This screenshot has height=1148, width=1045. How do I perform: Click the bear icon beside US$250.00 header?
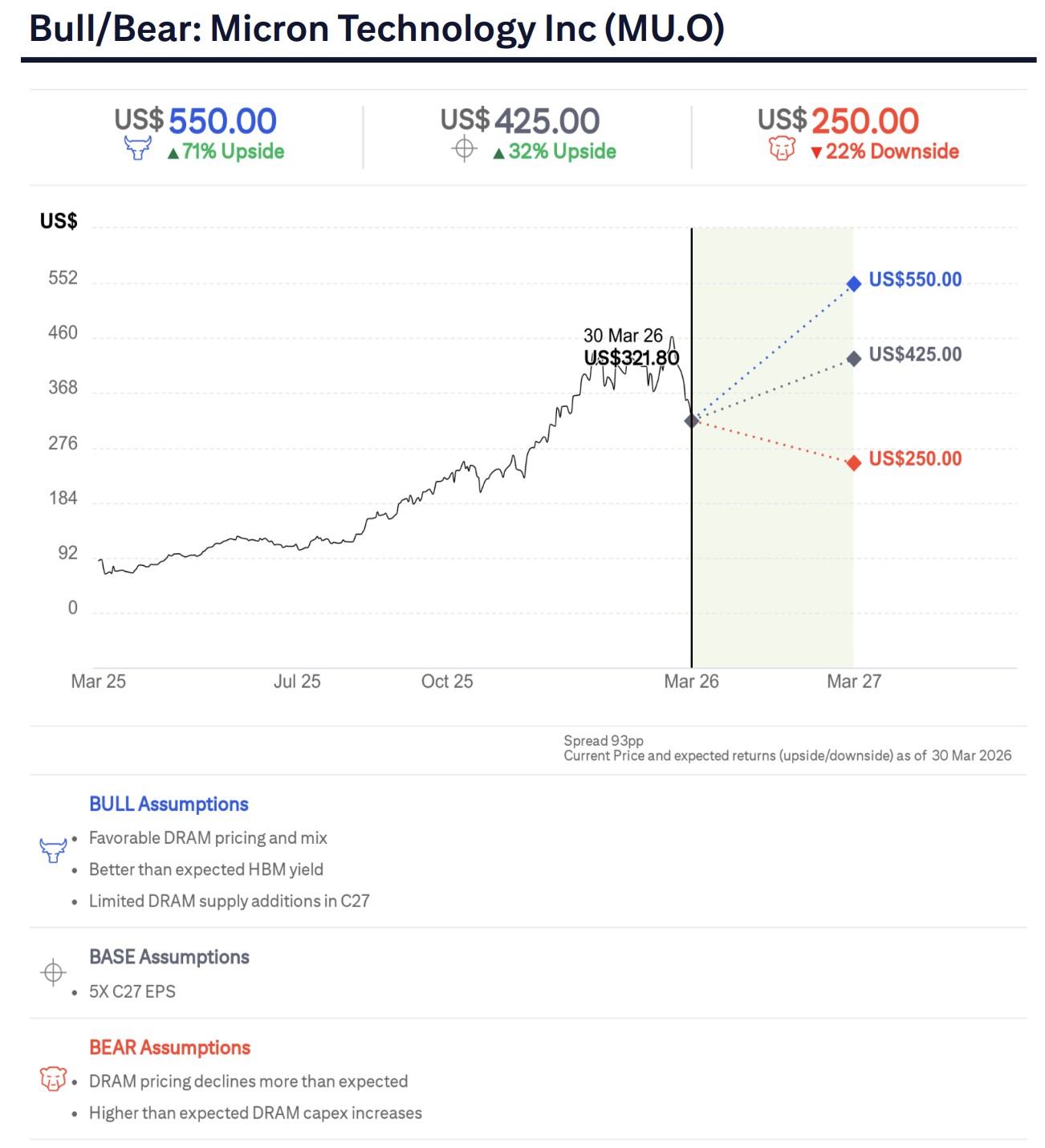tap(782, 149)
